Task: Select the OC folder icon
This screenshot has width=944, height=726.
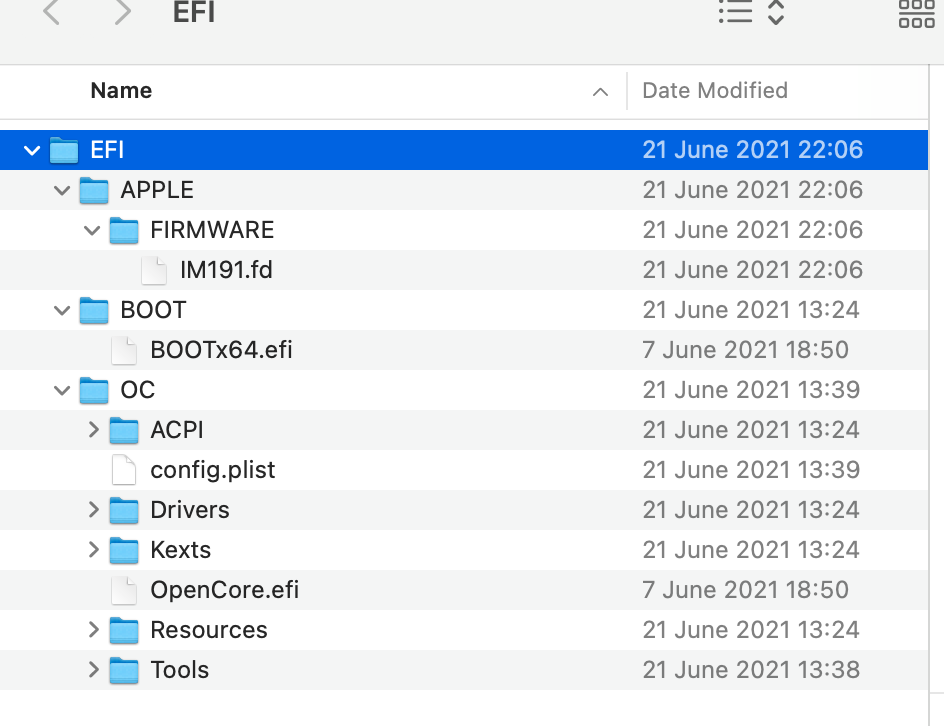Action: point(94,390)
